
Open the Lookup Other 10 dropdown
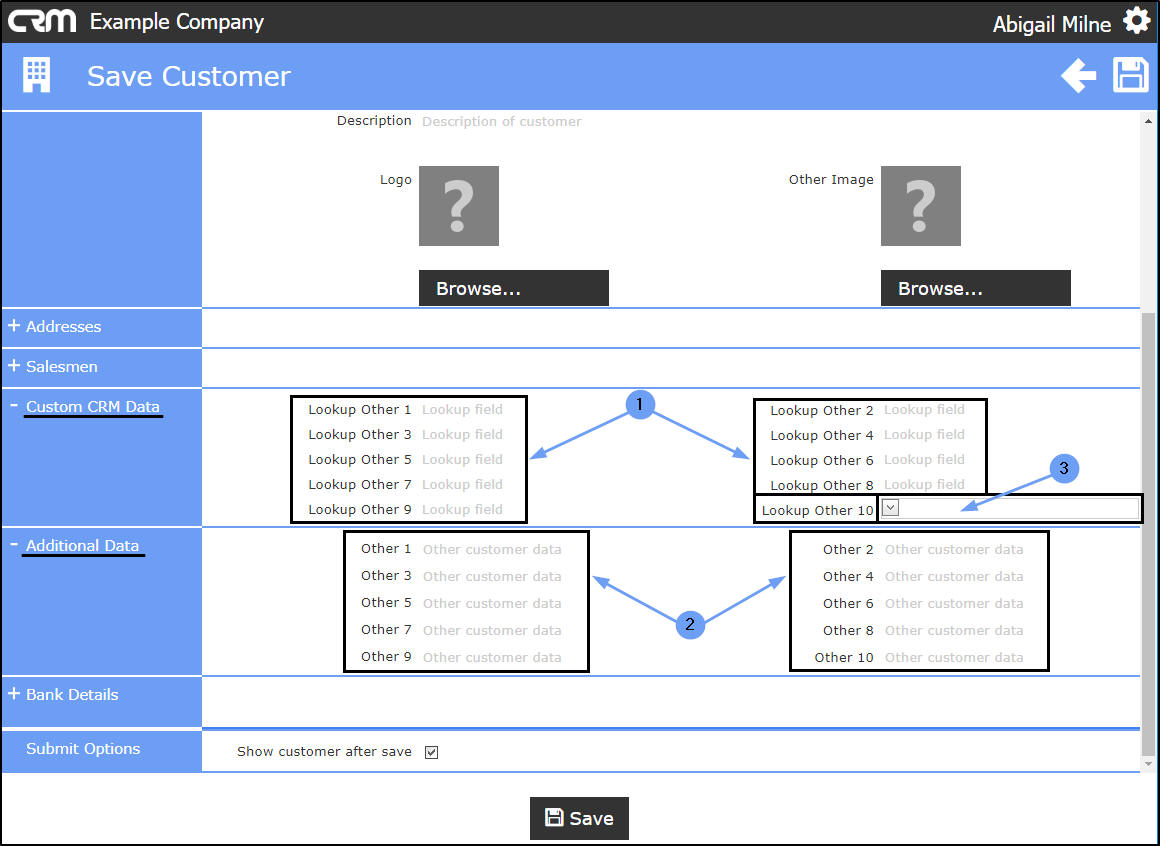pos(891,508)
